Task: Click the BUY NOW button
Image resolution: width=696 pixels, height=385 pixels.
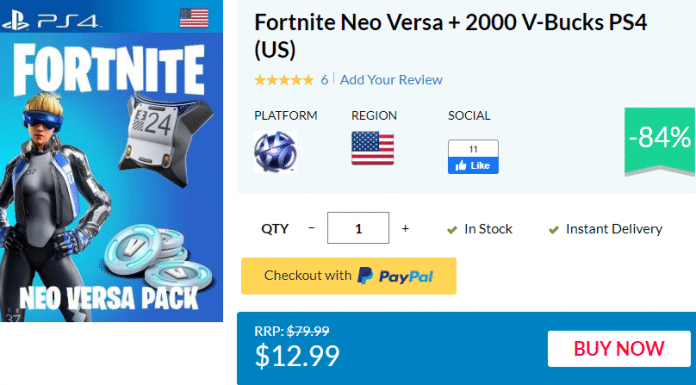Action: point(619,349)
